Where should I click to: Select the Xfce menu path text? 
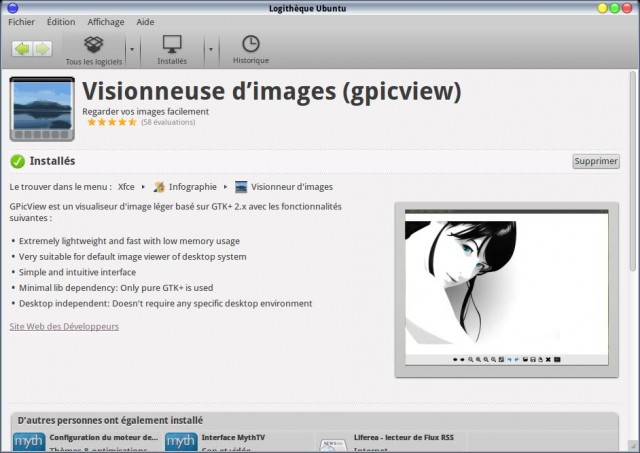point(126,187)
